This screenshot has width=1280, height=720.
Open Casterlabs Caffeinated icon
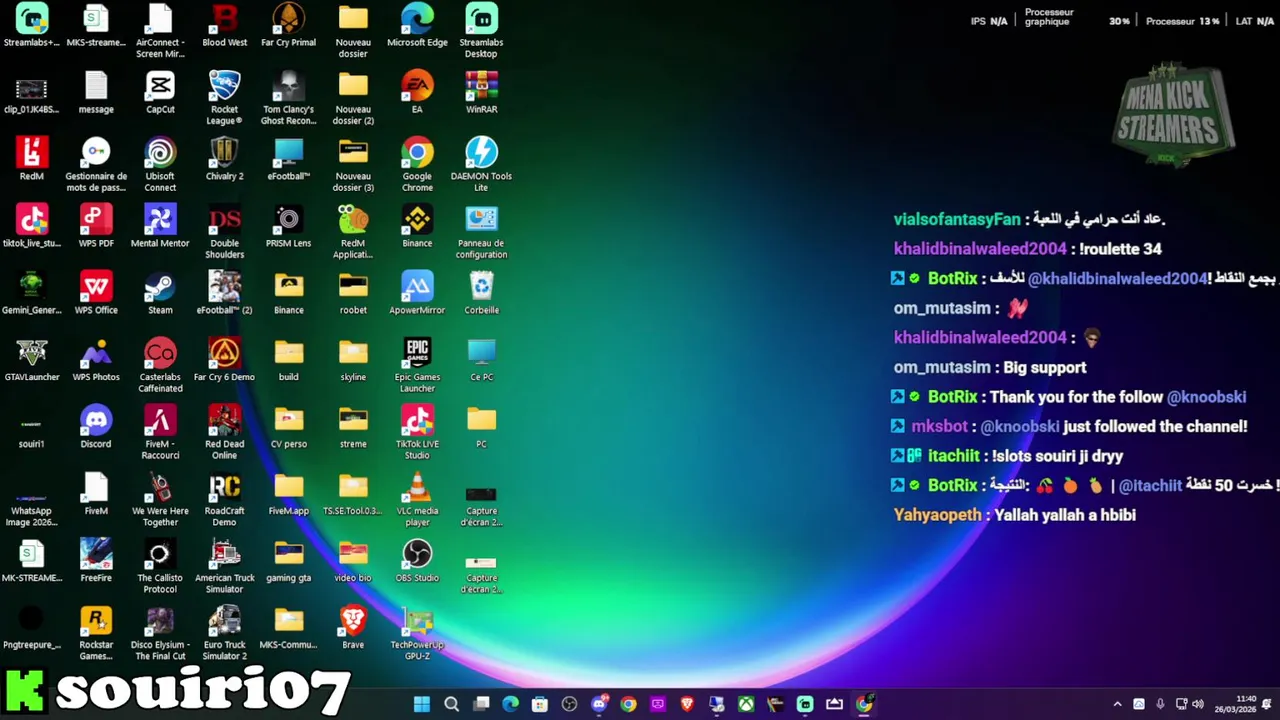tap(160, 366)
